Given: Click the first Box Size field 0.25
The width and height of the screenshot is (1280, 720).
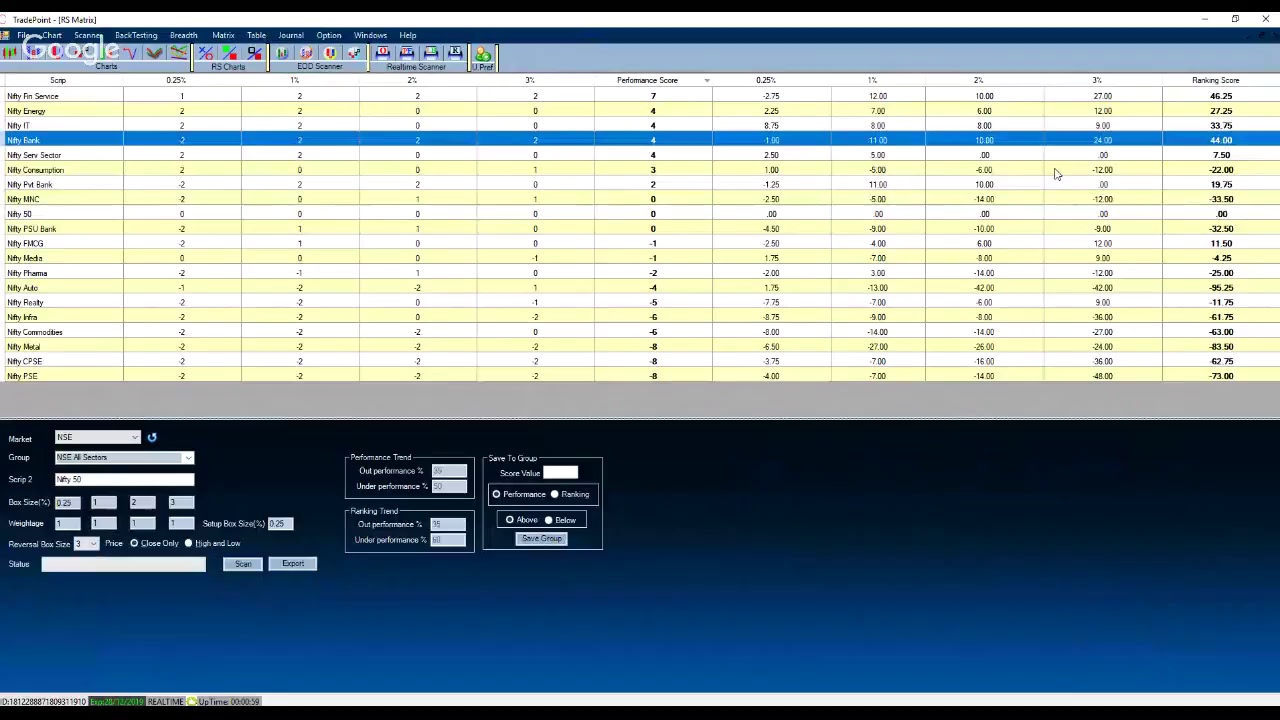Looking at the screenshot, I should click(x=69, y=502).
